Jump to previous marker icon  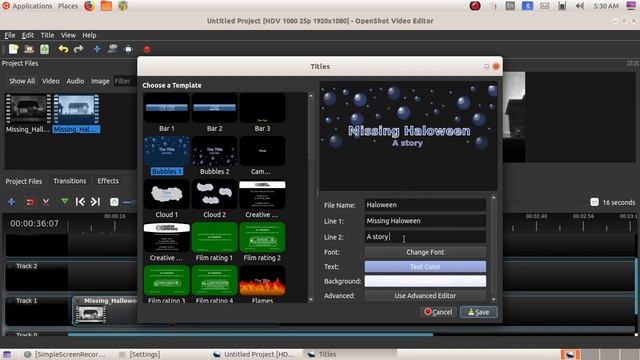pyautogui.click(x=80, y=202)
